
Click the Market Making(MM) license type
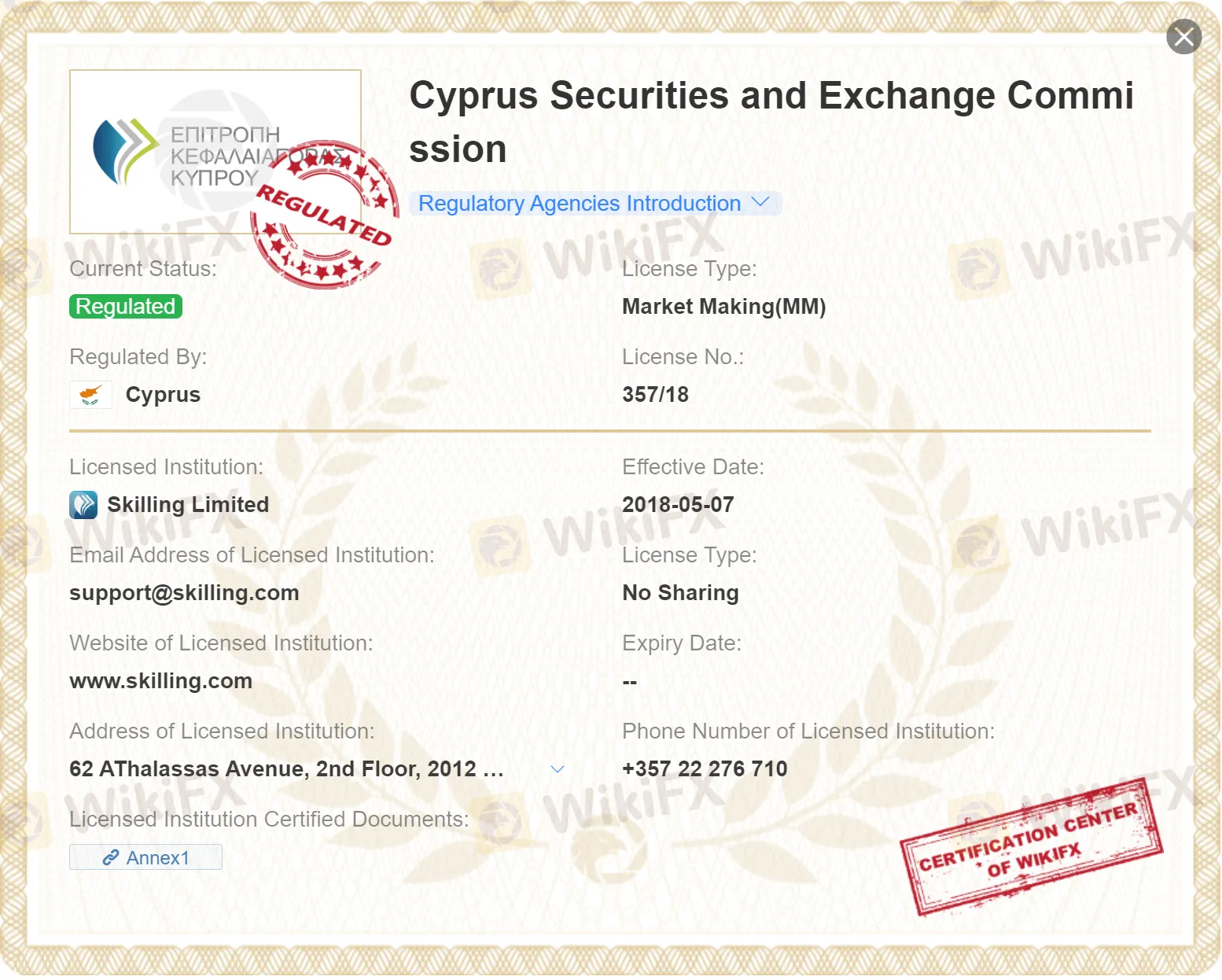(723, 307)
